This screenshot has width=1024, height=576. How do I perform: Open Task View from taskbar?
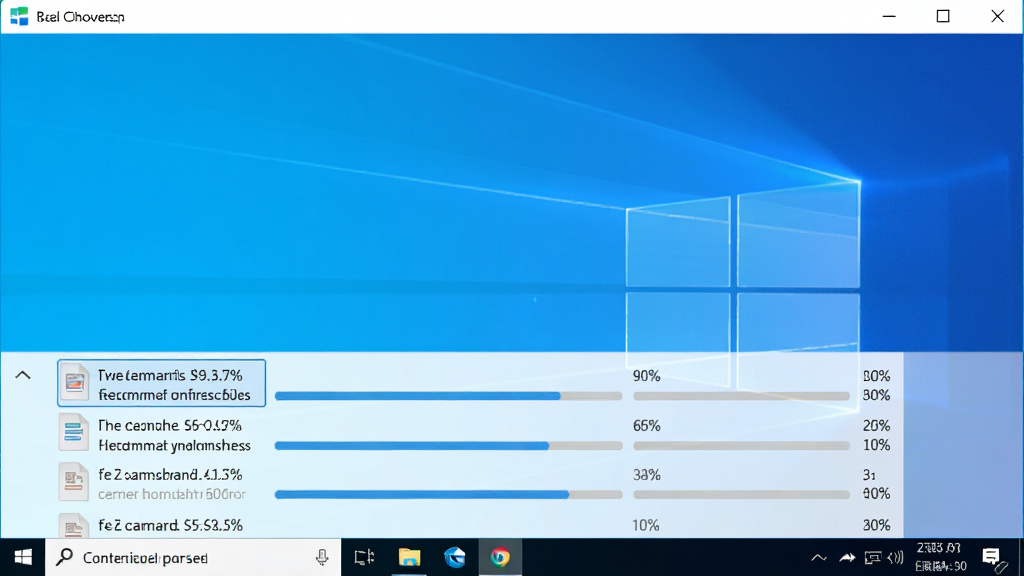pos(364,557)
